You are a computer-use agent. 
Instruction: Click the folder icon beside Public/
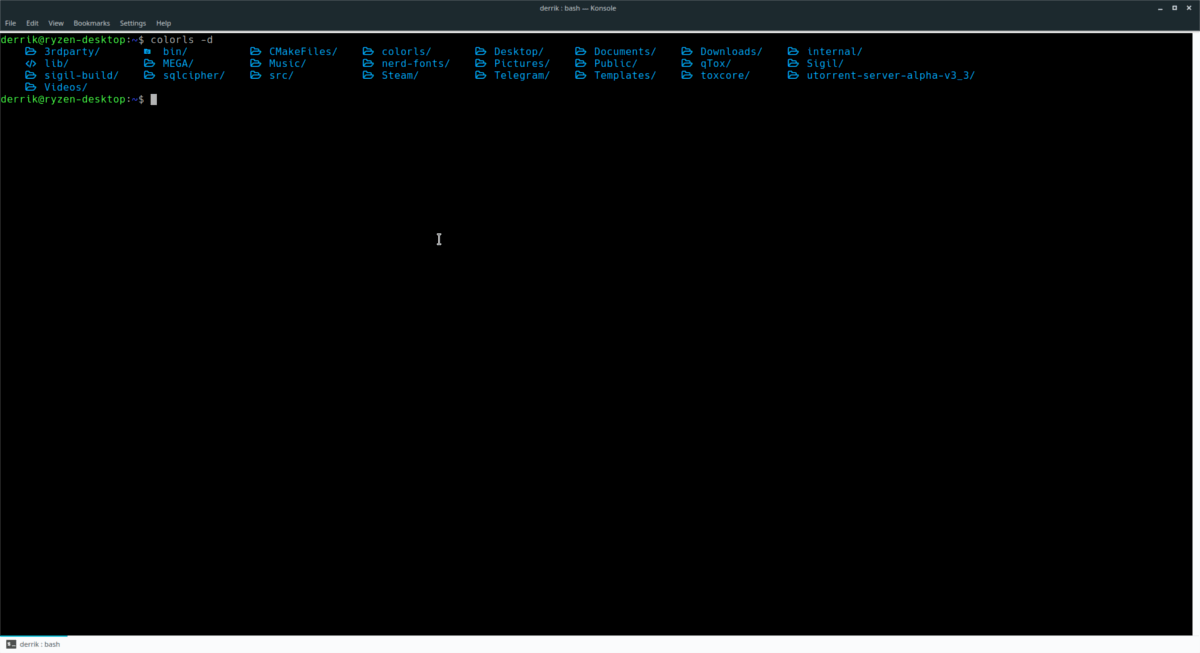pyautogui.click(x=581, y=63)
